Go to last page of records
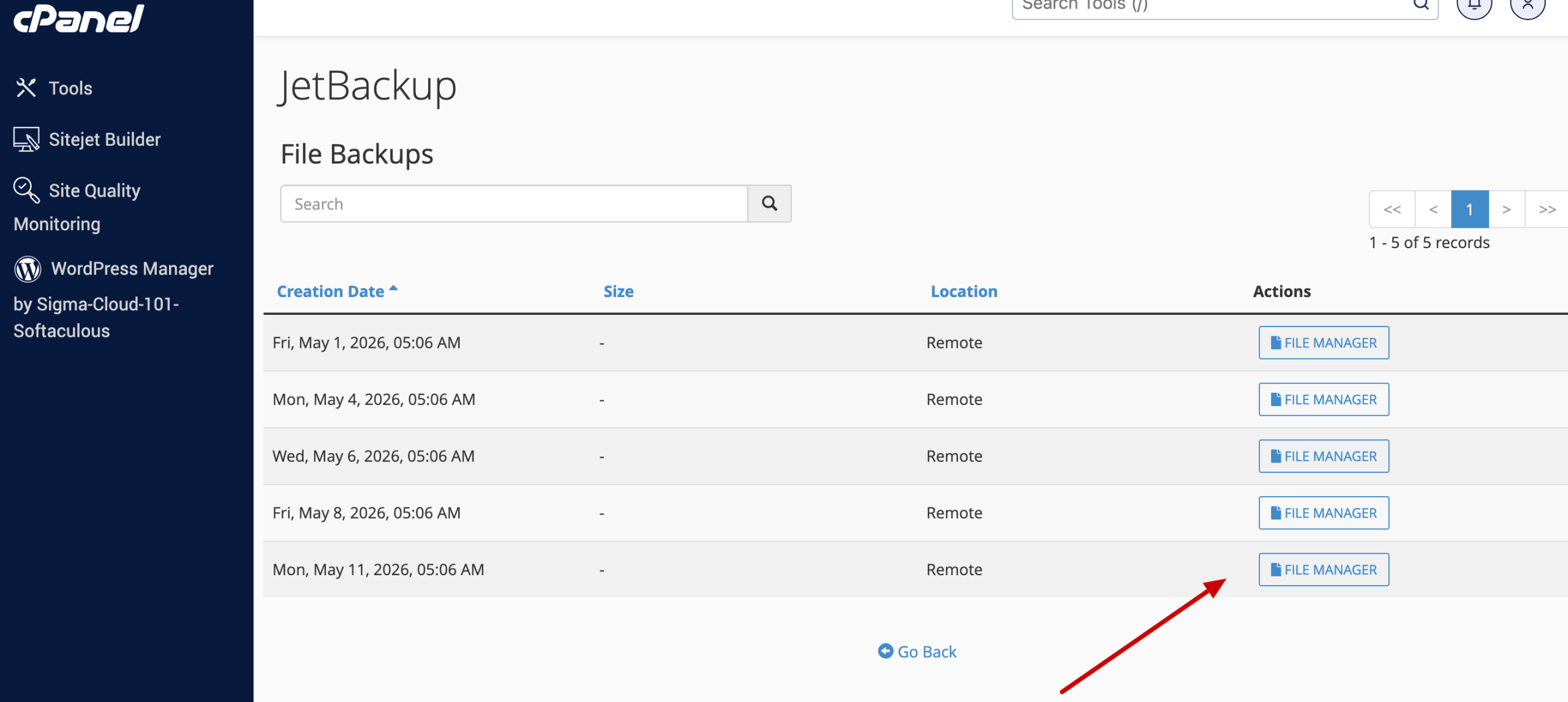Image resolution: width=1568 pixels, height=702 pixels. click(1547, 209)
